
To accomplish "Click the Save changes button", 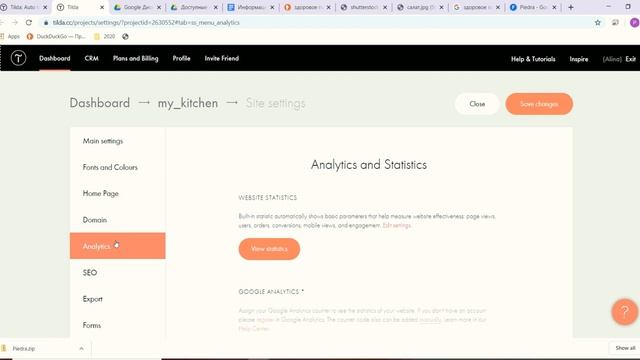I will click(539, 104).
